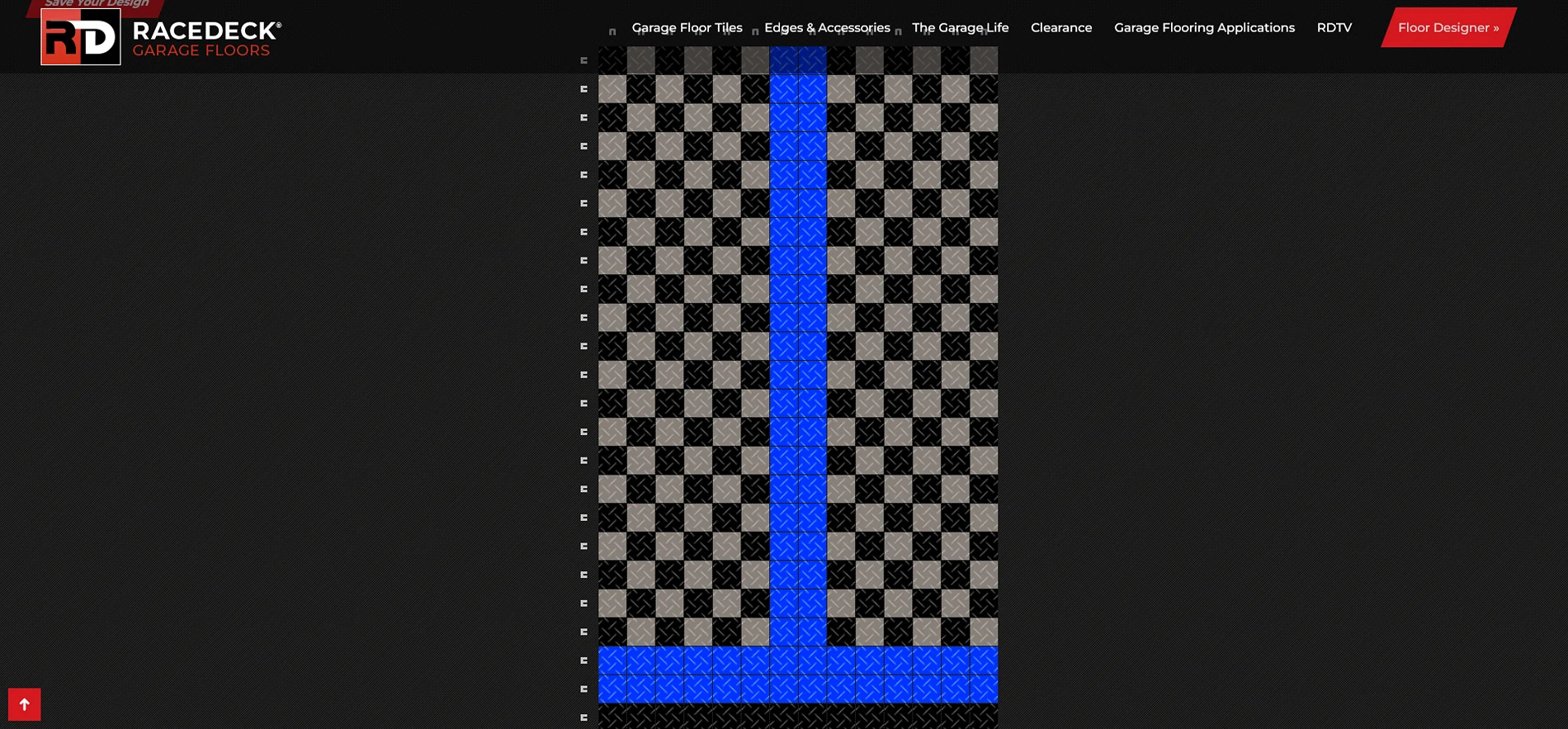Open Garage Floor Tiles menu
The image size is (1568, 729).
[x=687, y=28]
